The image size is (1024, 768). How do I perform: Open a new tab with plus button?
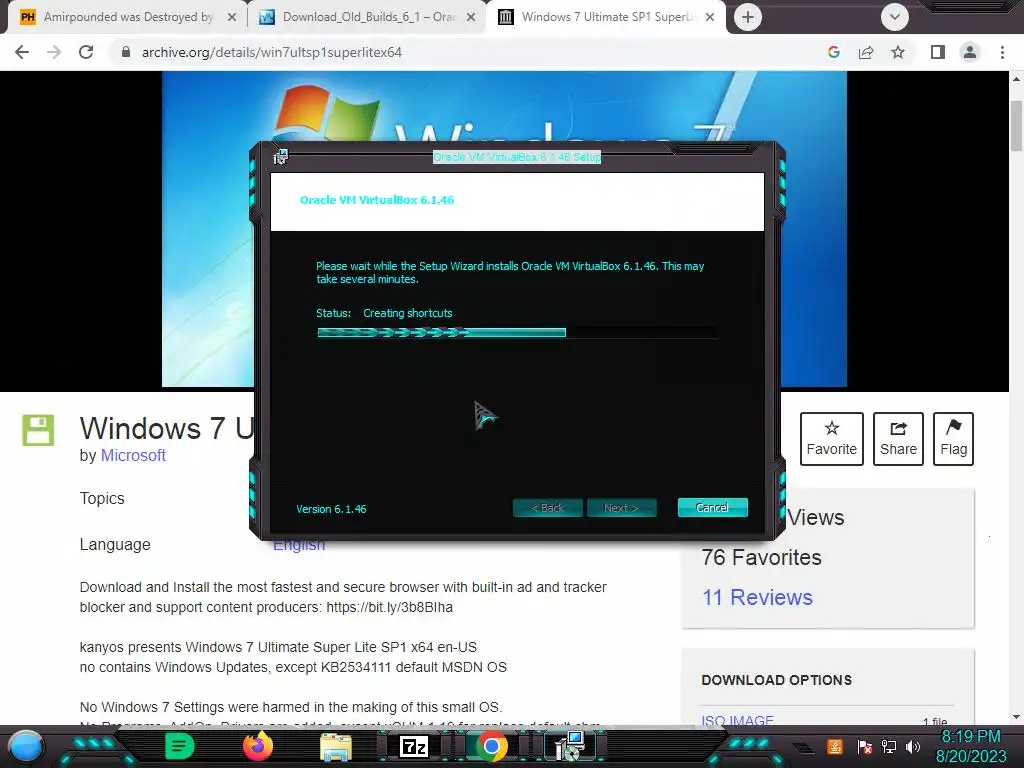748,17
